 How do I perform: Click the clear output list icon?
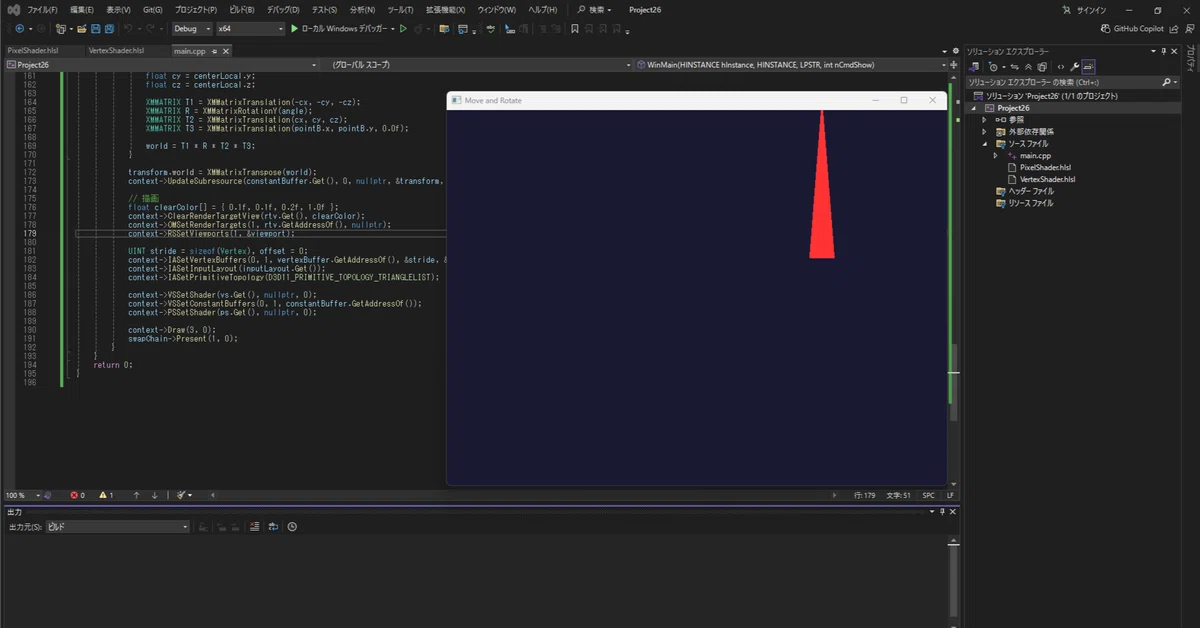click(x=254, y=526)
